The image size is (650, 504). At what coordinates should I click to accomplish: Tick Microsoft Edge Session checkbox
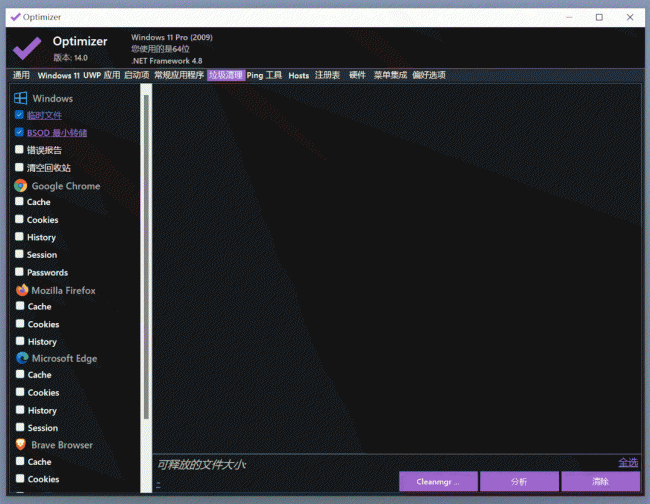click(x=20, y=427)
